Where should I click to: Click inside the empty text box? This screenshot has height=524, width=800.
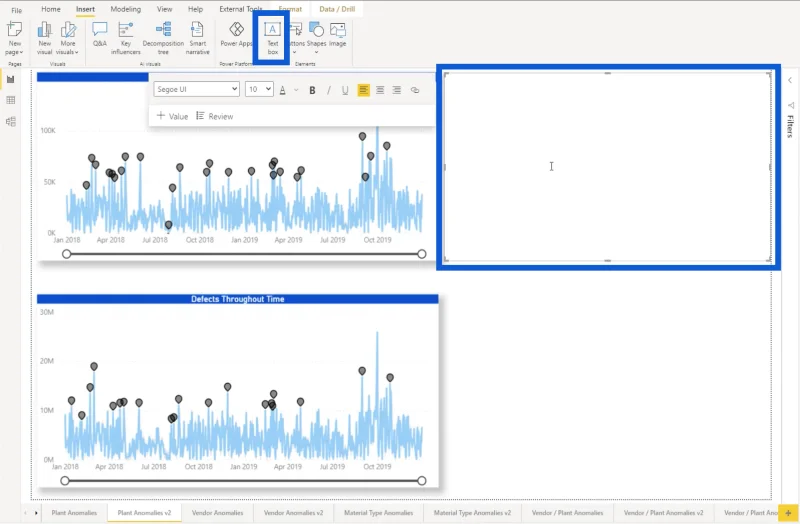(x=607, y=167)
